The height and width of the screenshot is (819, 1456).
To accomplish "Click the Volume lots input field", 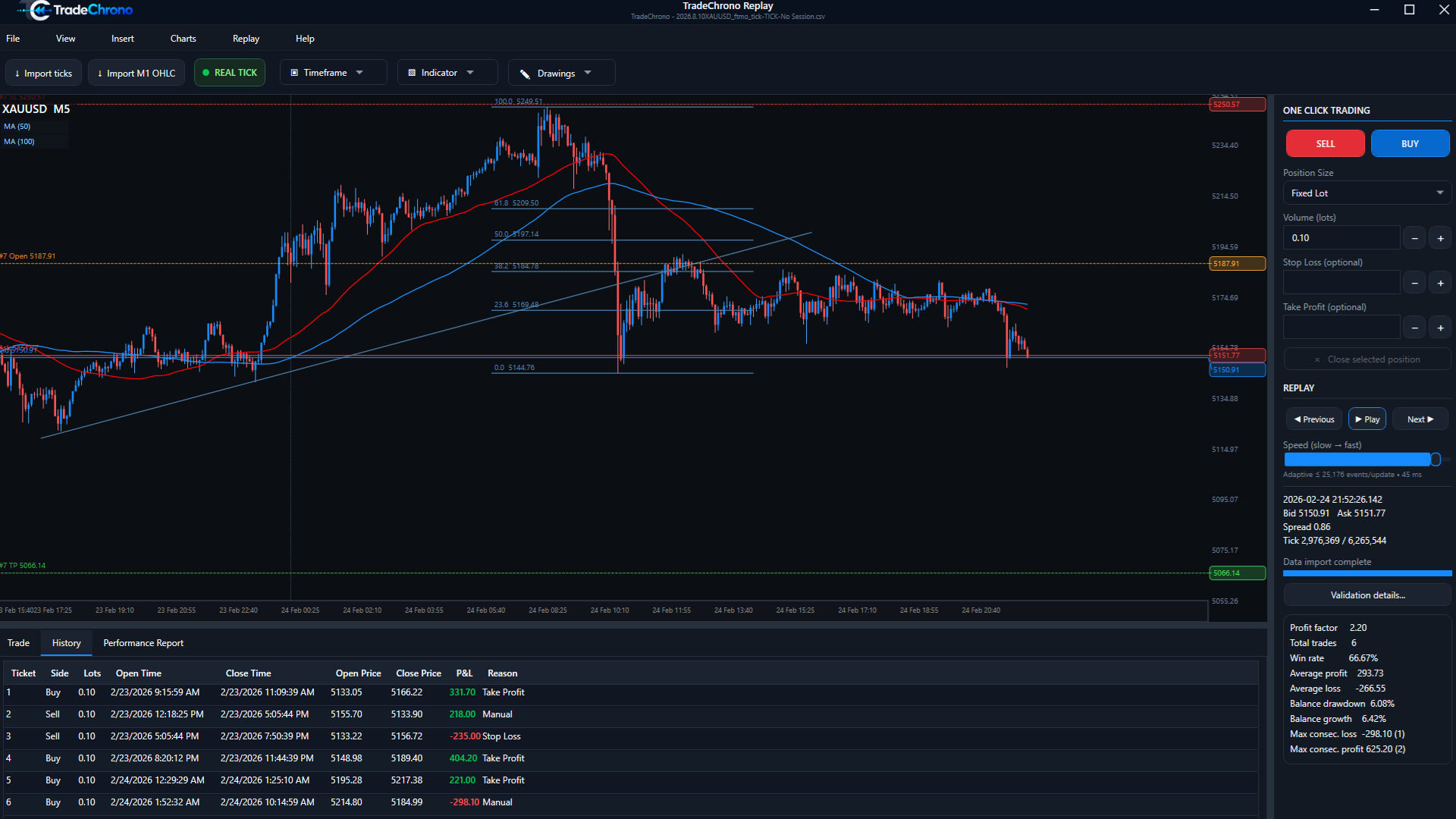I will [x=1341, y=238].
